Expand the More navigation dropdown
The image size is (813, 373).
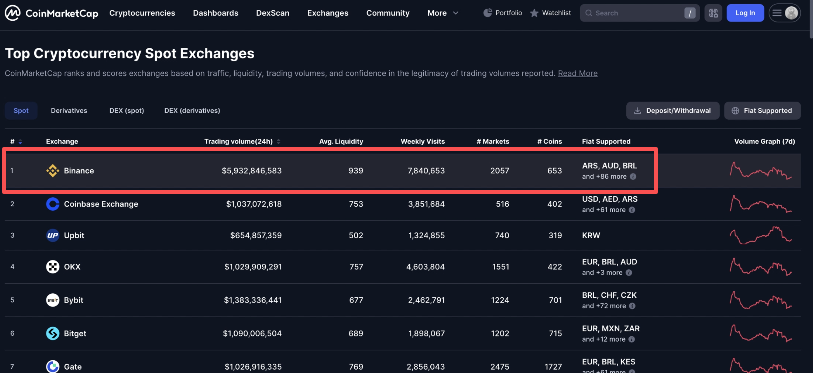(443, 13)
